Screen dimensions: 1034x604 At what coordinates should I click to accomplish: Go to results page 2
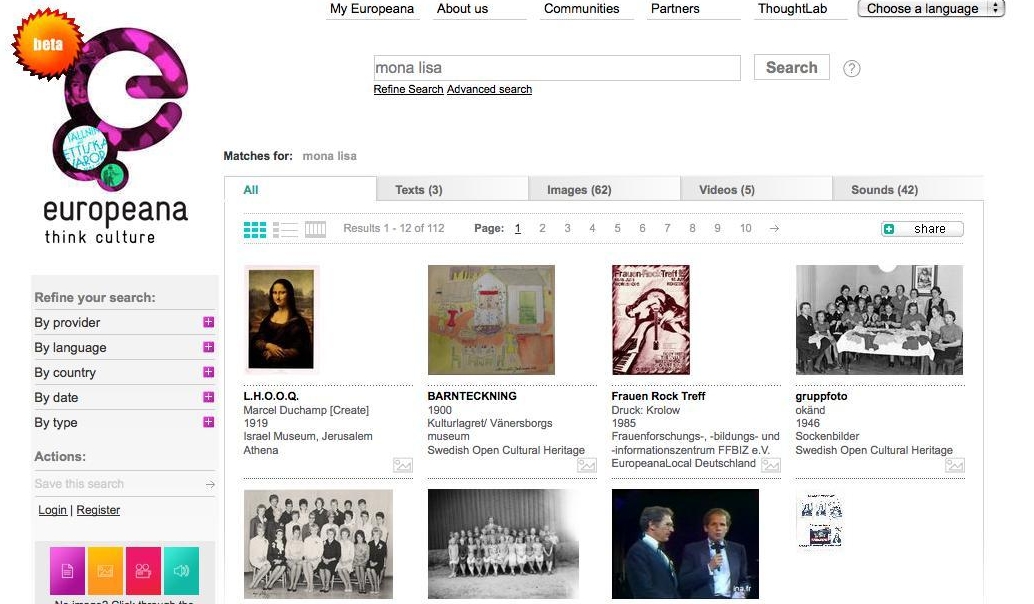pyautogui.click(x=542, y=228)
